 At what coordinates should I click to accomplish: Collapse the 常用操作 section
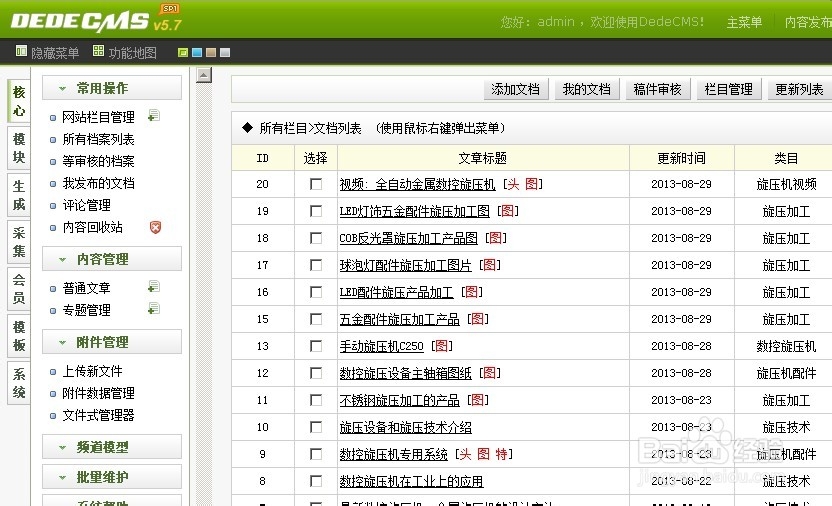[x=112, y=88]
